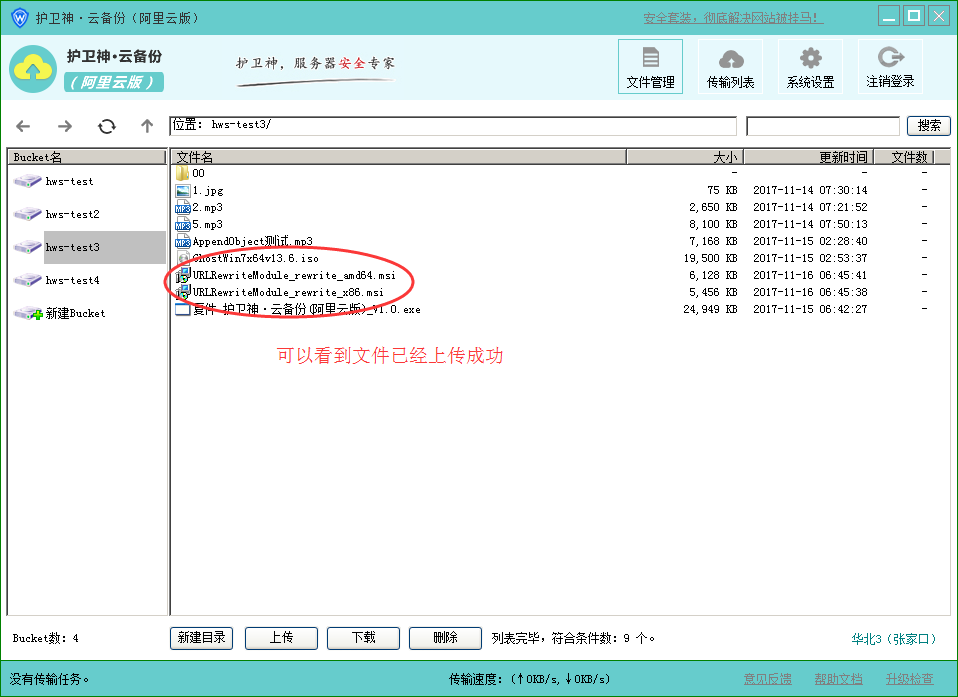Viewport: 958px width, 697px height.
Task: Click the 下载 download button
Action: pyautogui.click(x=363, y=638)
